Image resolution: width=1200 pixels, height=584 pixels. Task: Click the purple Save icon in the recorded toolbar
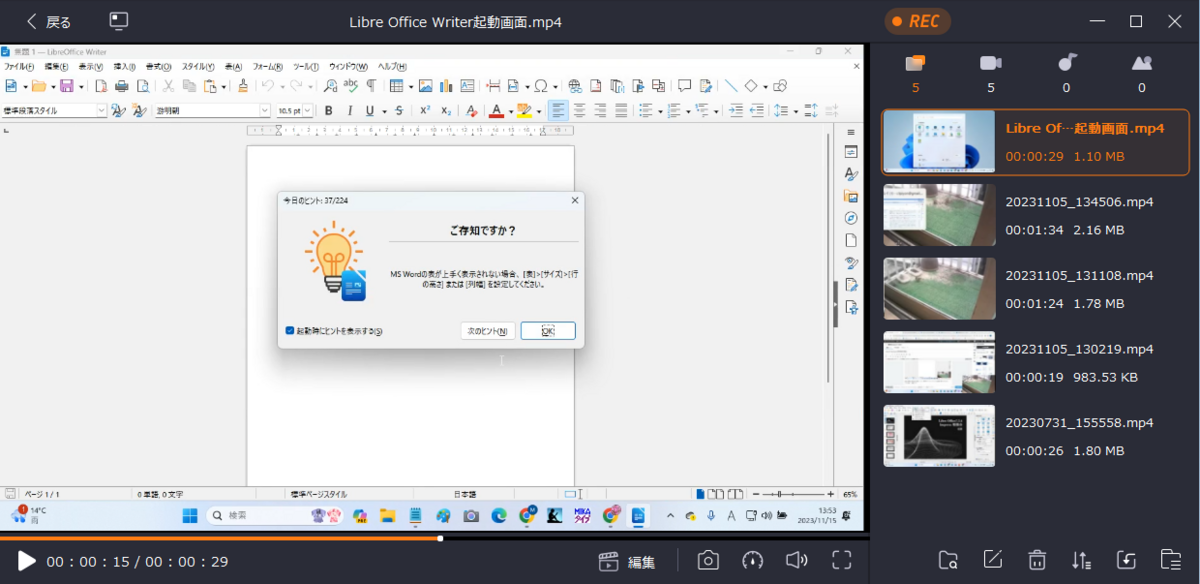pyautogui.click(x=66, y=86)
